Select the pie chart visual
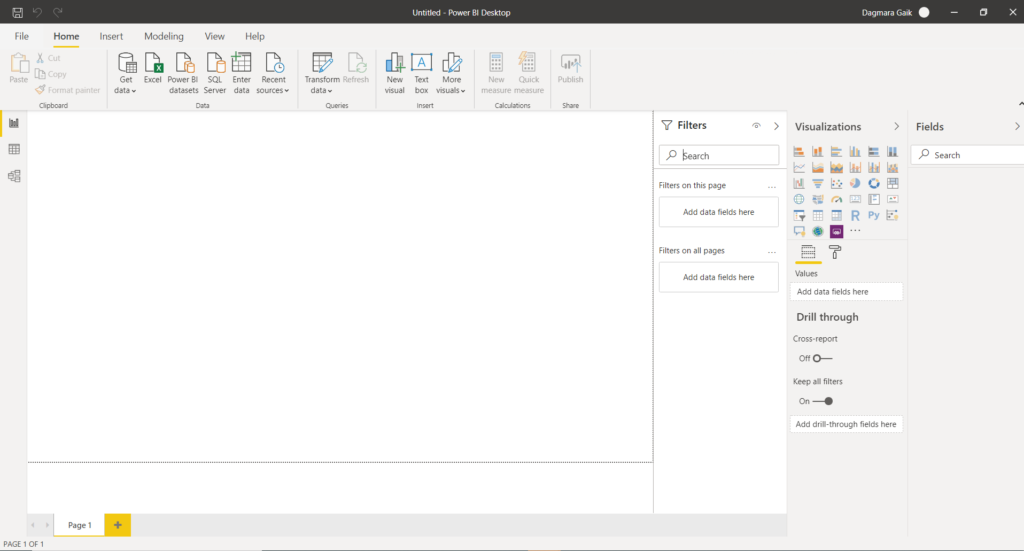Screen dimensions: 1024x551 (855, 183)
